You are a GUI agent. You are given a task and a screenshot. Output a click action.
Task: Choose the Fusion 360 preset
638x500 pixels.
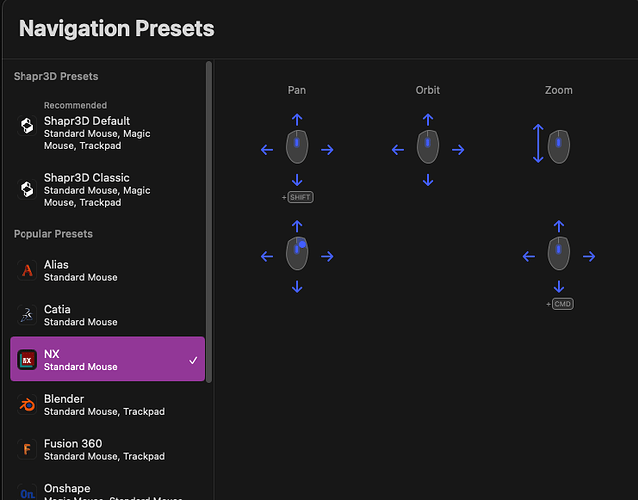[100, 449]
